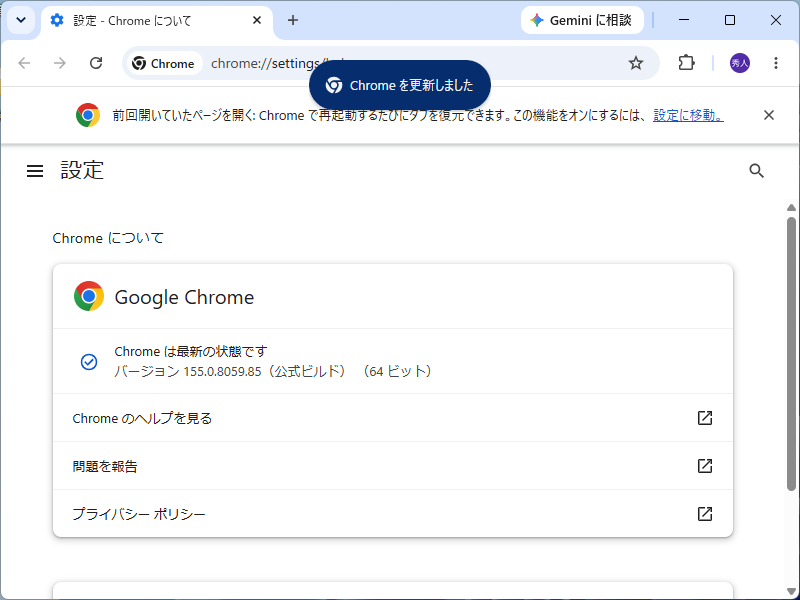Bookmark this page with star icon
800x600 pixels.
(636, 63)
